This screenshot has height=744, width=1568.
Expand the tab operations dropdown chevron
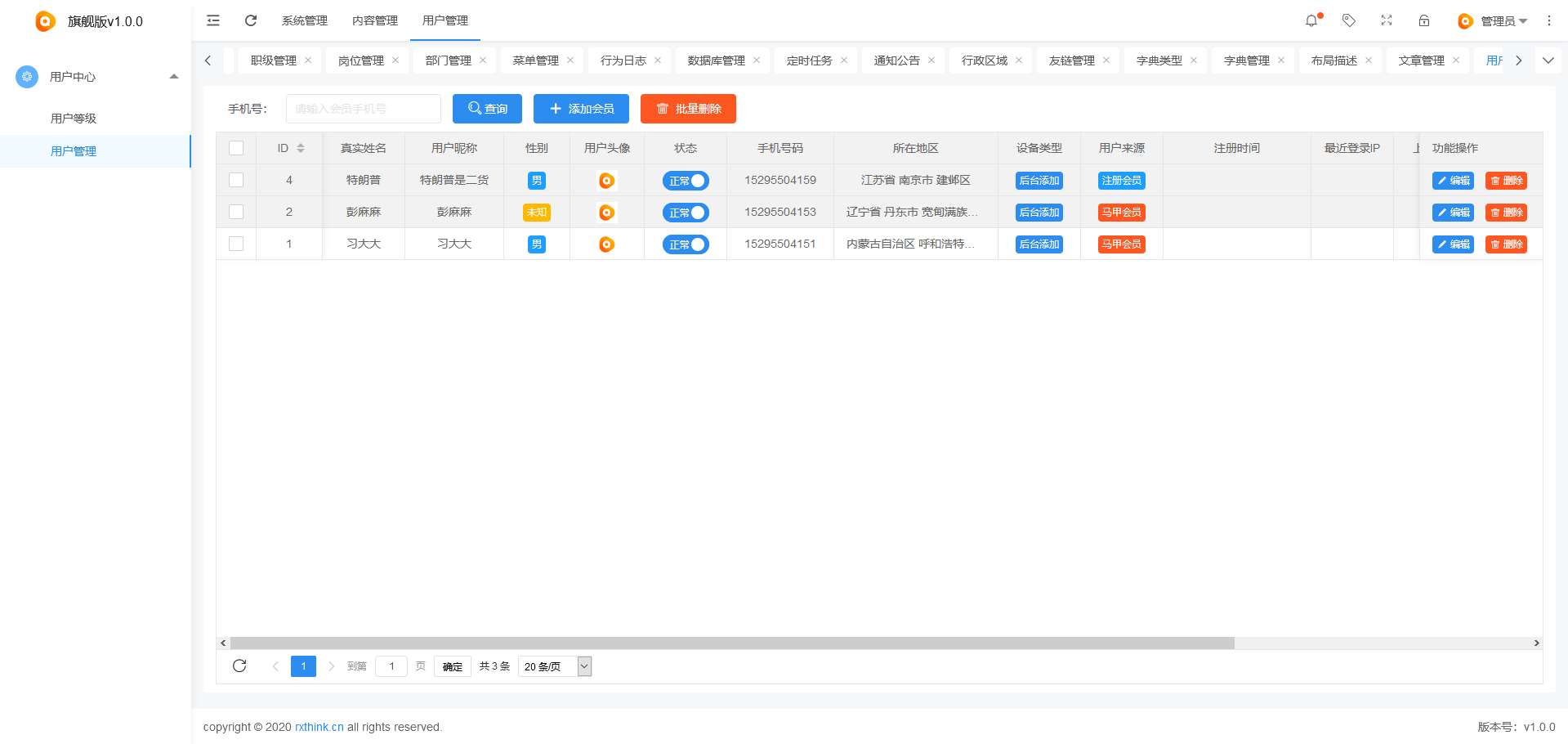1548,60
